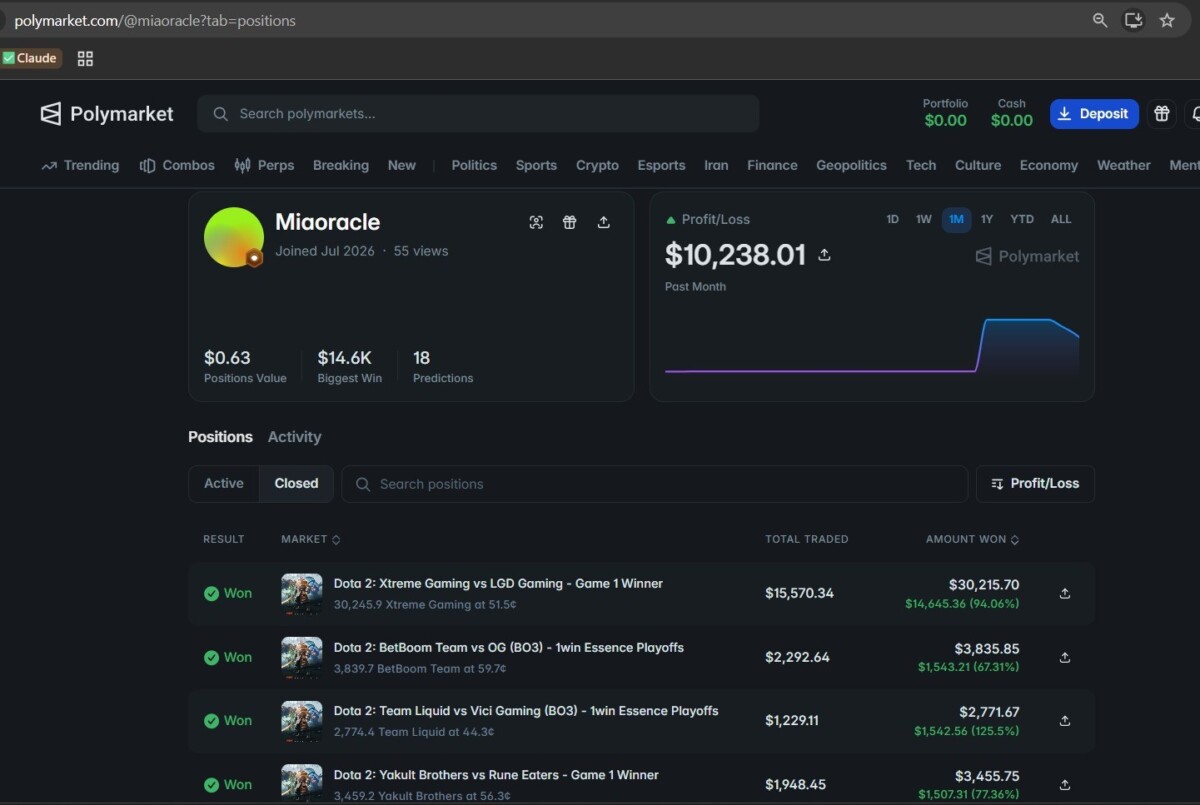Open Dota 2: Xtreme Gaming vs LGD Gaming market
This screenshot has width=1200, height=805.
coord(498,584)
